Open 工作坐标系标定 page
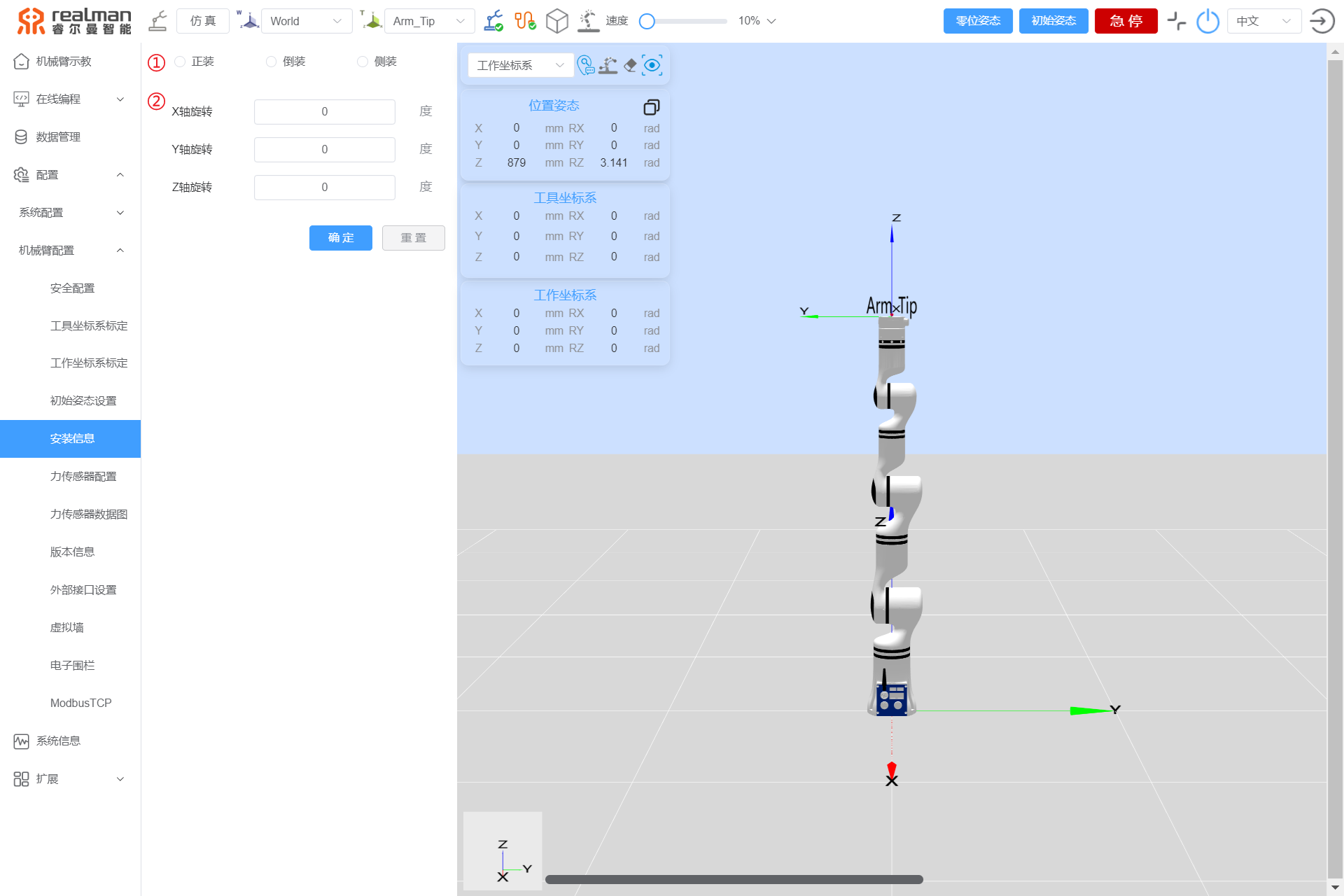Viewport: 1344px width, 896px height. pyautogui.click(x=70, y=363)
